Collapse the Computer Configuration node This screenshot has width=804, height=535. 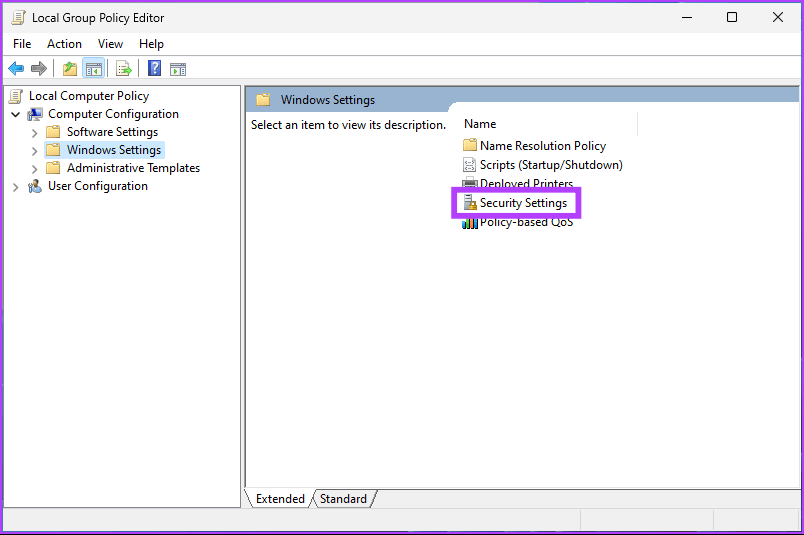pos(16,114)
